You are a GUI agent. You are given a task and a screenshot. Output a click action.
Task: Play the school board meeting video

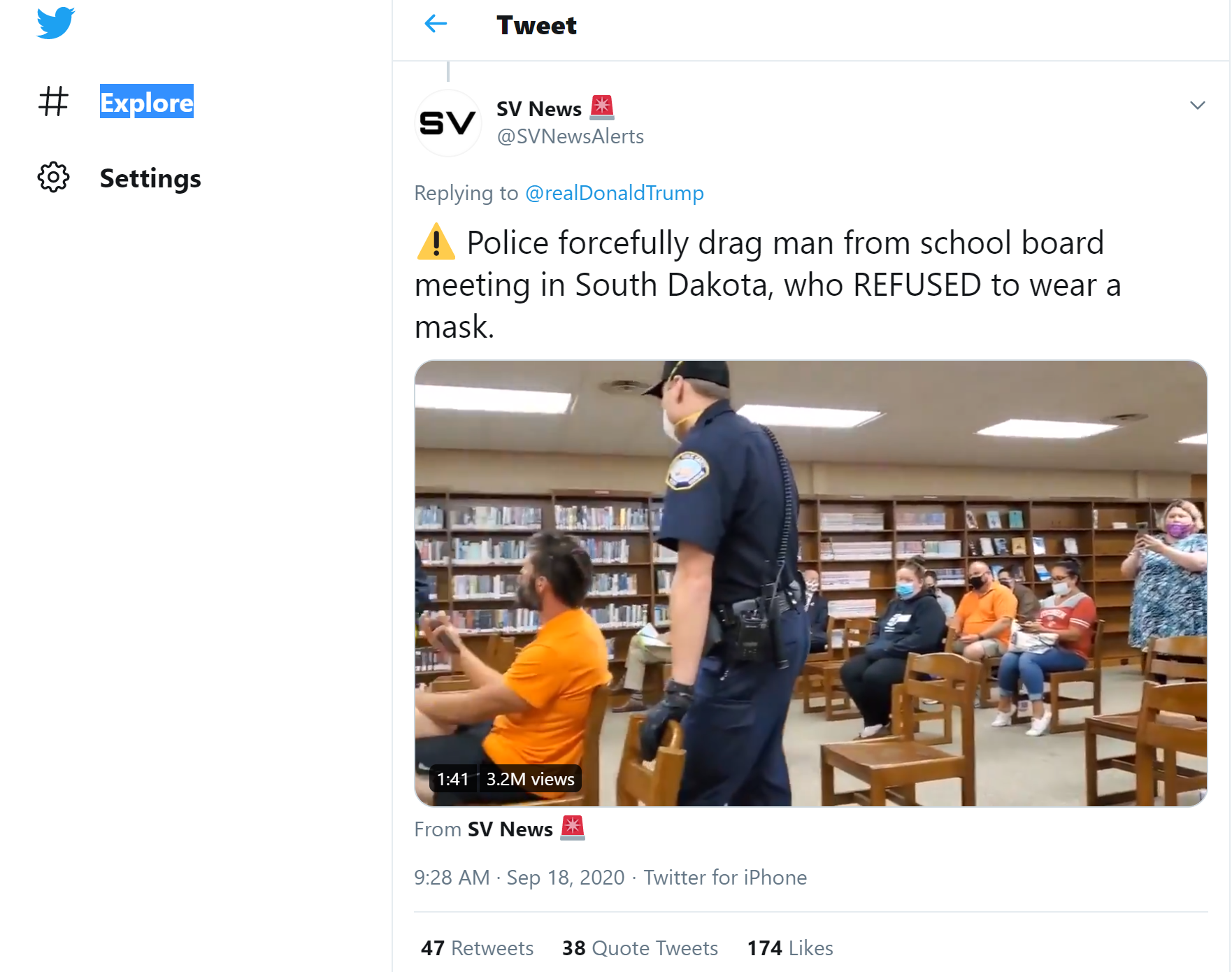click(x=810, y=583)
